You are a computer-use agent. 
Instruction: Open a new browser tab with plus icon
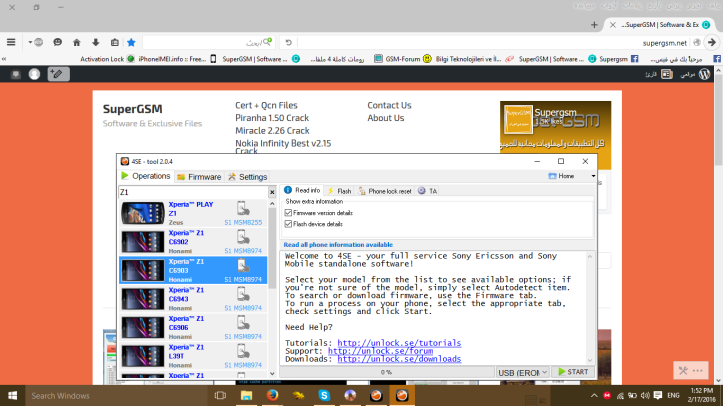tap(594, 25)
